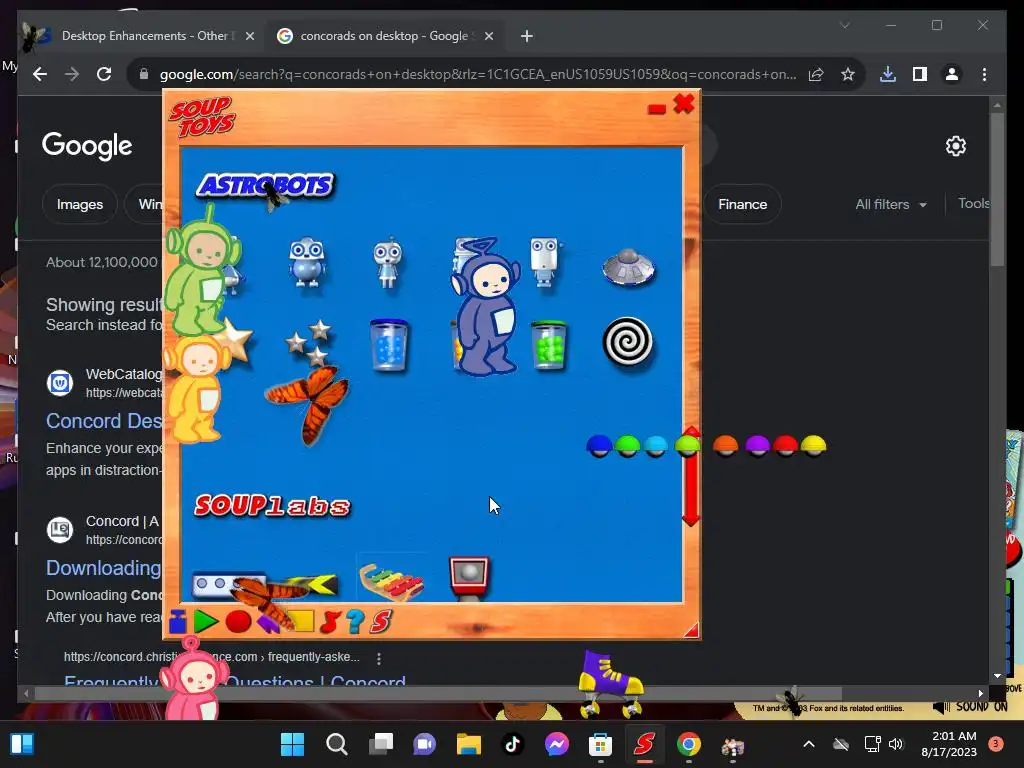Screen dimensions: 1024x768
Task: Open the blue question mark help icon
Action: point(355,621)
